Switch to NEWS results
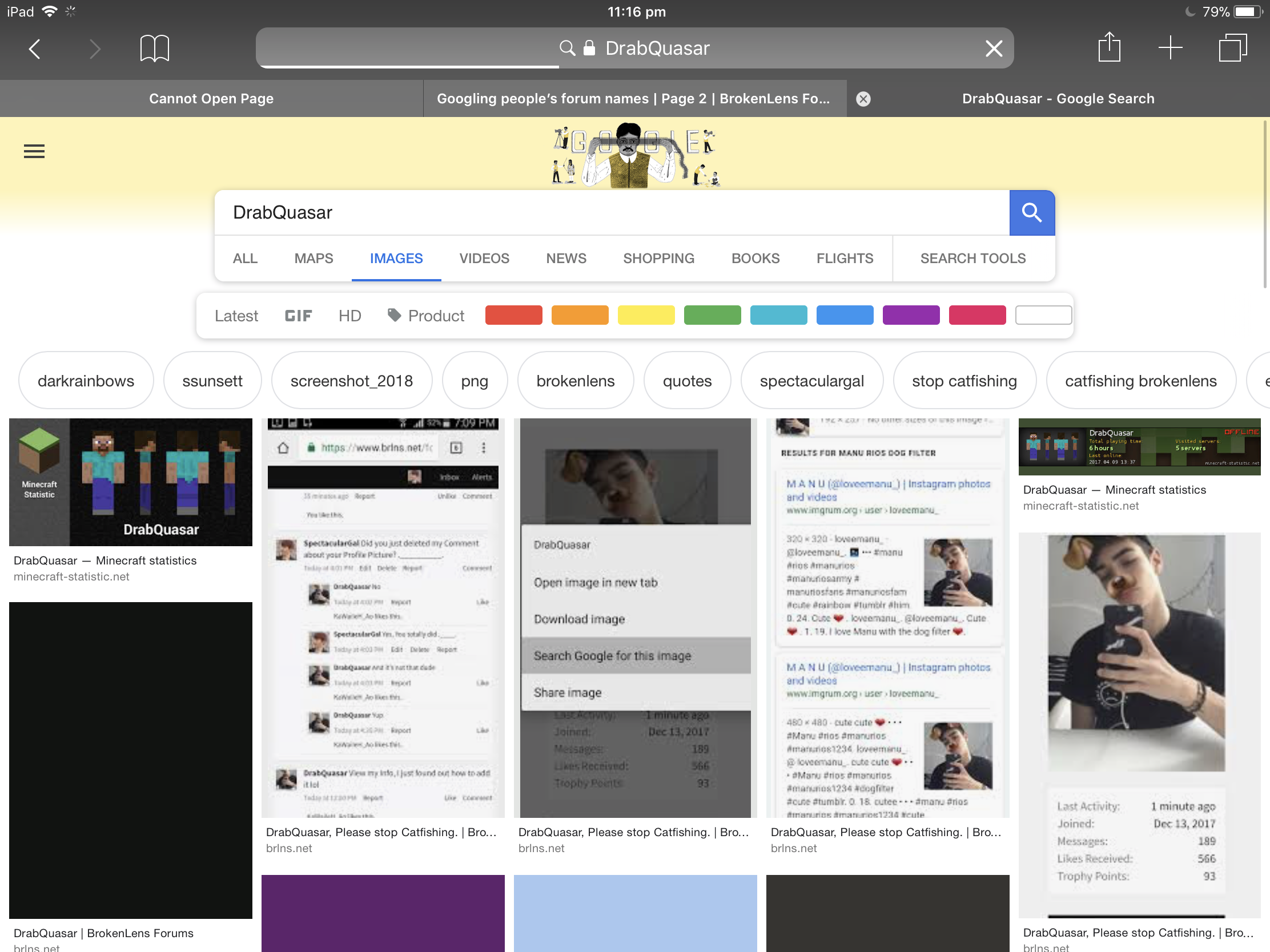This screenshot has height=952, width=1270. point(566,258)
